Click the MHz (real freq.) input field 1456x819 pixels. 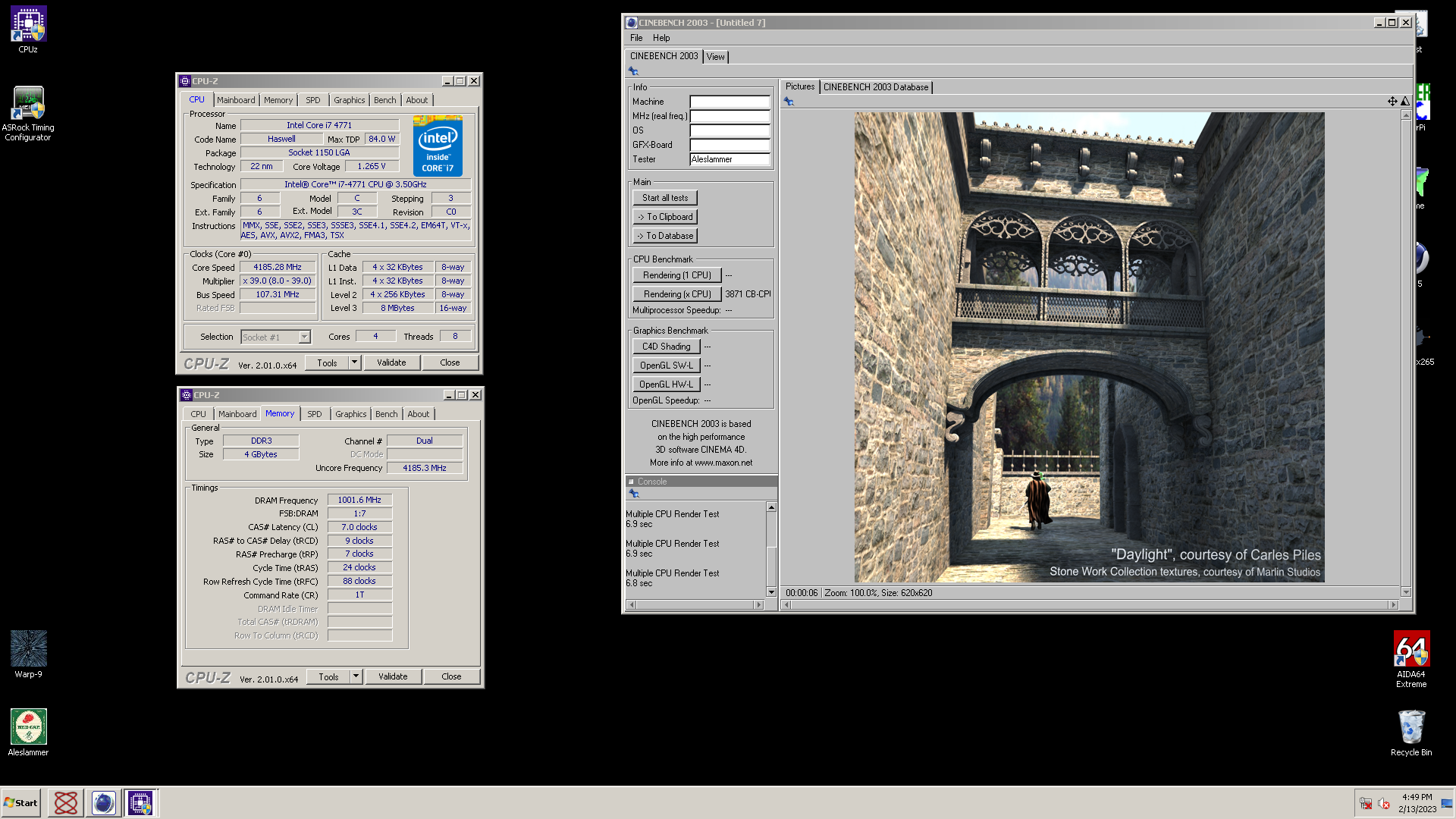[x=730, y=116]
